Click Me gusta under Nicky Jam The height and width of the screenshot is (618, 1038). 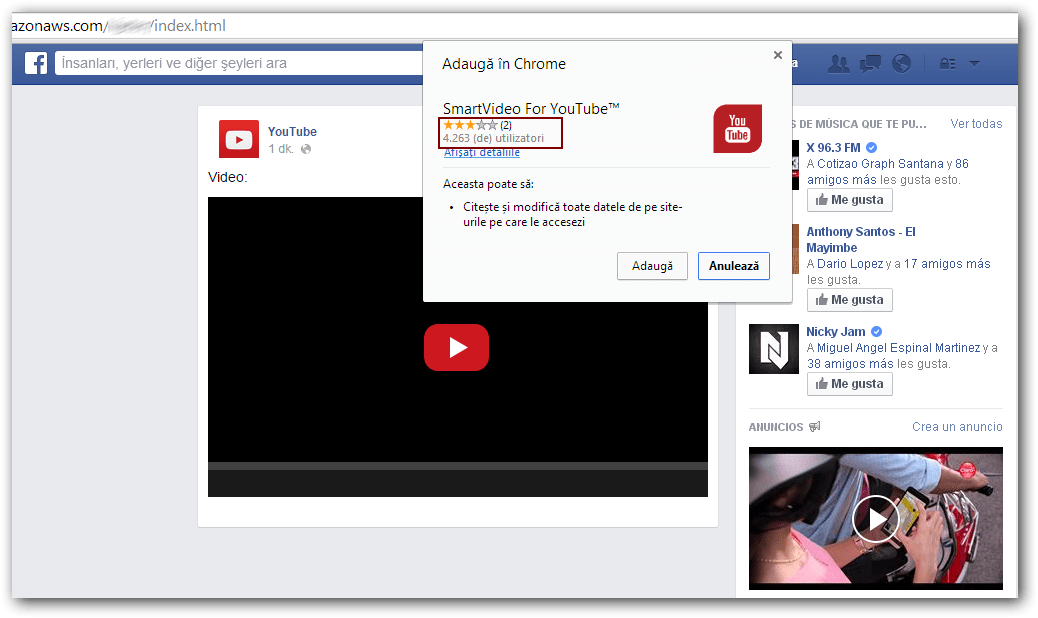tap(849, 384)
